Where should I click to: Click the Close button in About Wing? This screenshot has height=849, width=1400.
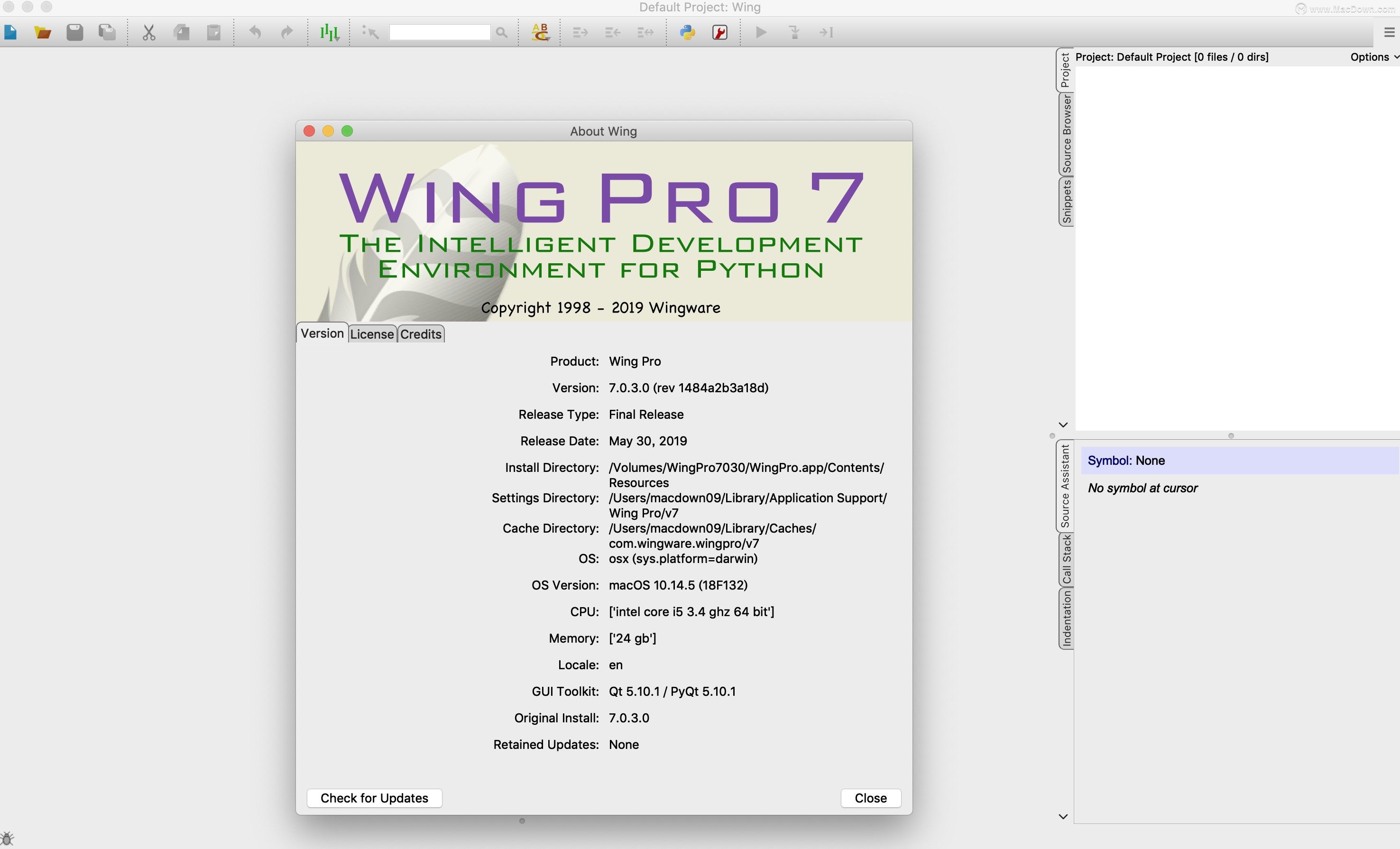(870, 798)
